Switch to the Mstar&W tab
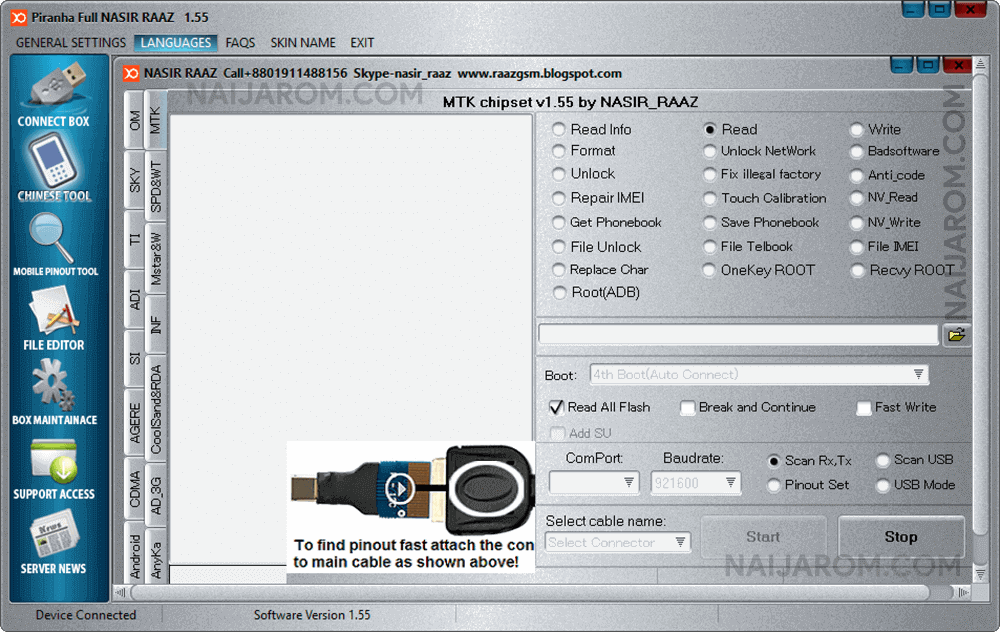This screenshot has height=632, width=1000. (155, 258)
